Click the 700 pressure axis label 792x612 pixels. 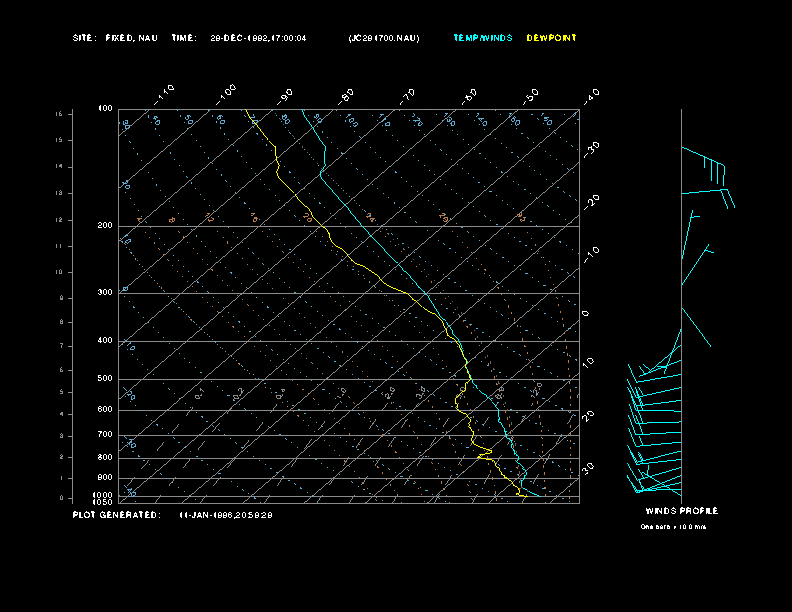[105, 435]
